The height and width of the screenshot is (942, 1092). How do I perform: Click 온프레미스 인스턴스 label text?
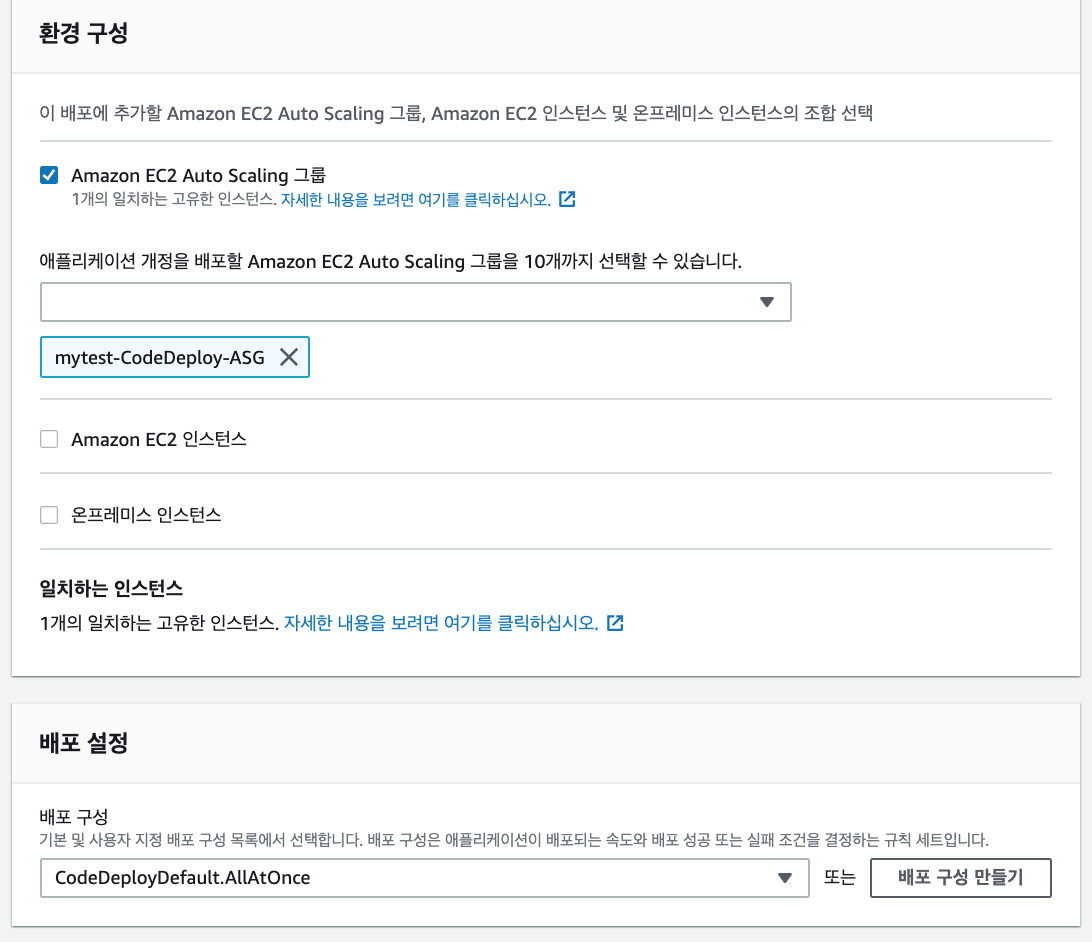click(x=146, y=515)
